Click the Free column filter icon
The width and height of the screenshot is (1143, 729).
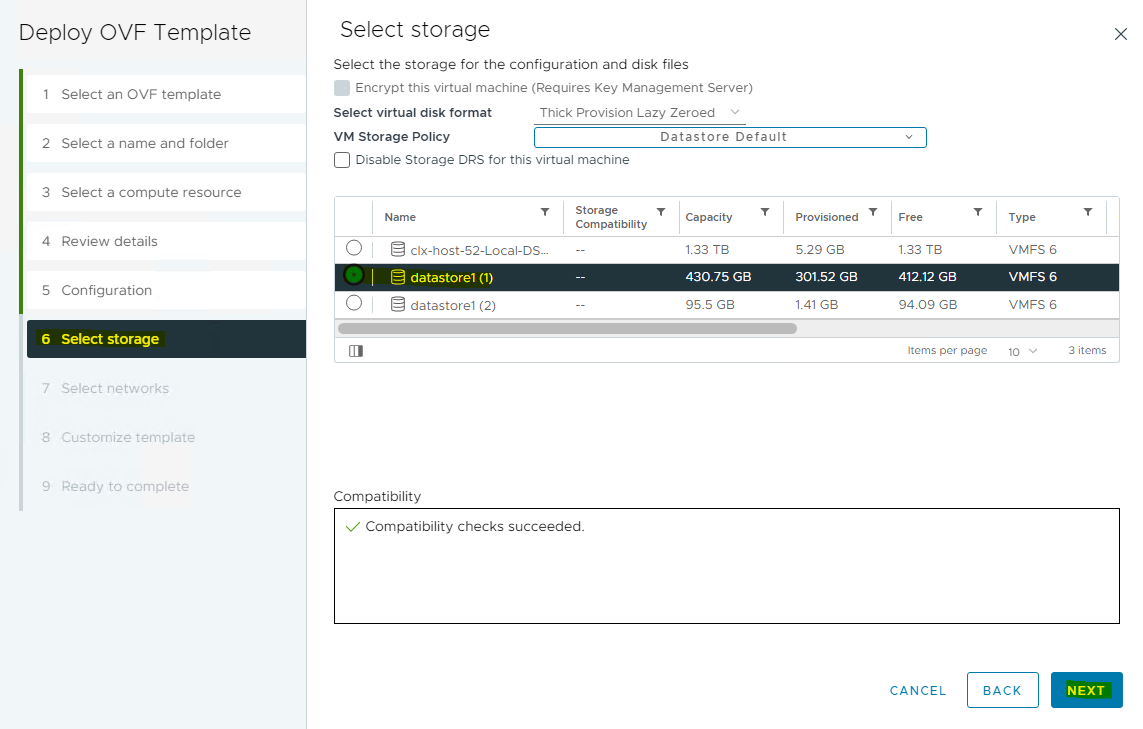click(980, 212)
